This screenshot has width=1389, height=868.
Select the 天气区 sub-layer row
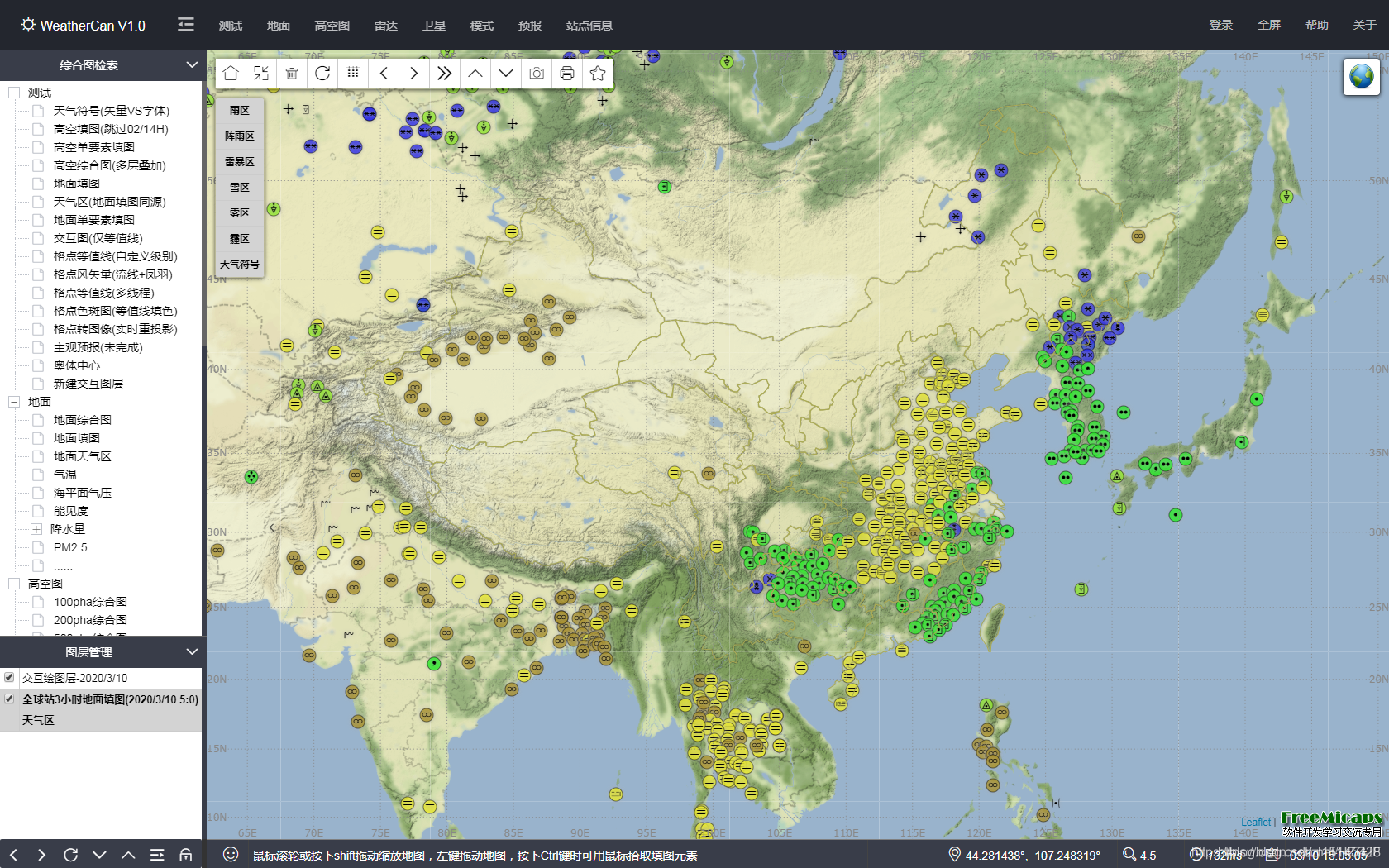coord(101,720)
